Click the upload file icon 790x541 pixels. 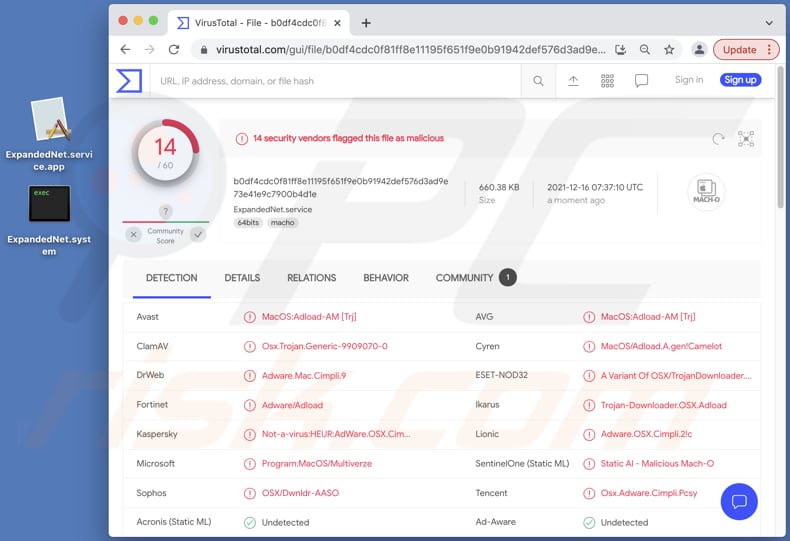[x=573, y=81]
